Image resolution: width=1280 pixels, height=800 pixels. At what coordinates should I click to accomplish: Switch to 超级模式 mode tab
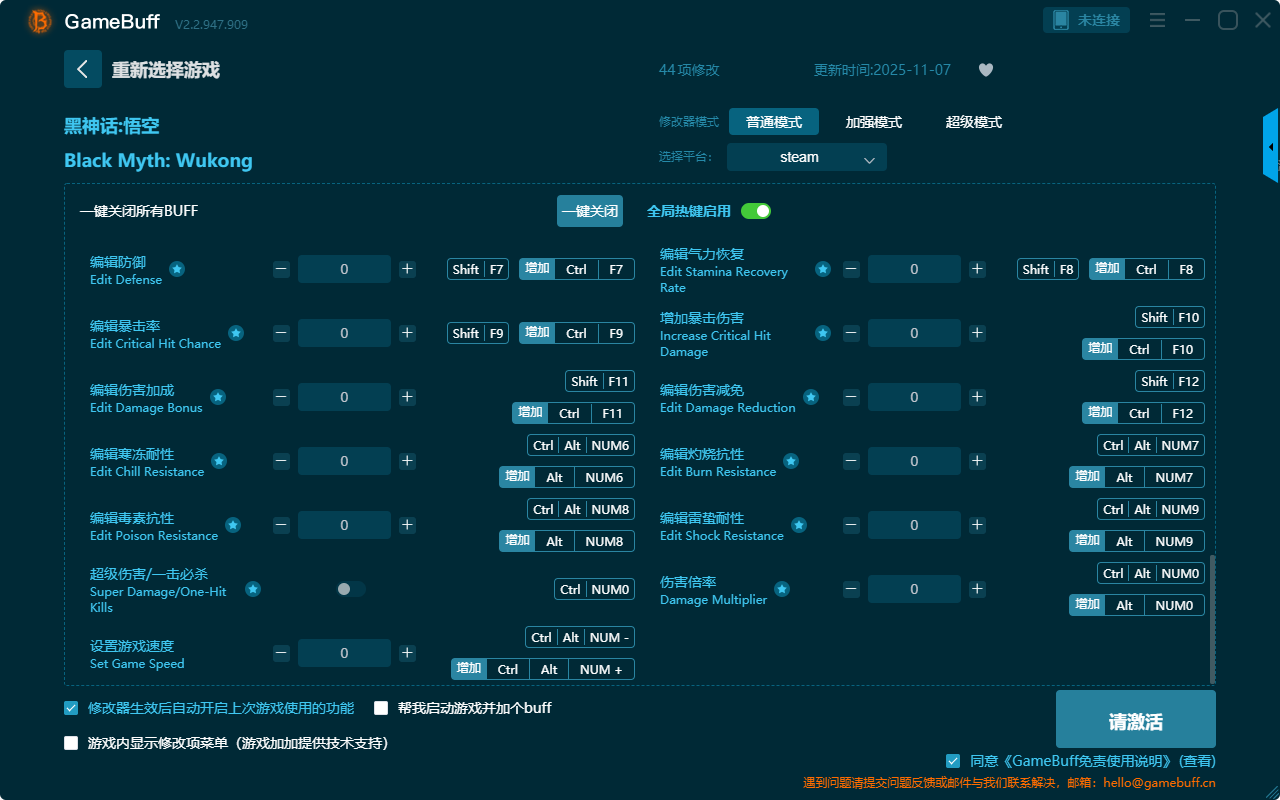tap(973, 122)
